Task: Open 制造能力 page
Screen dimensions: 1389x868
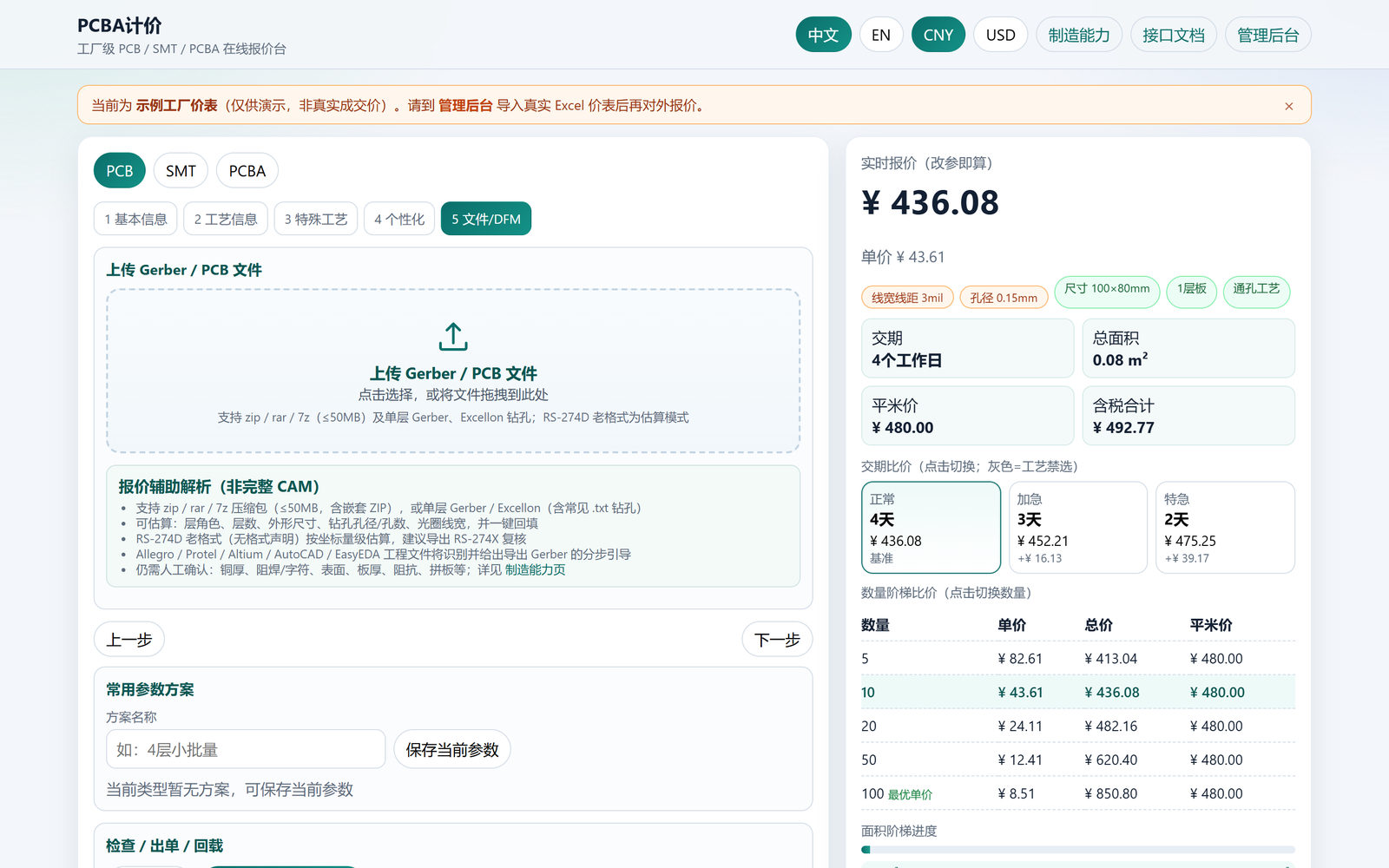Action: pos(1079,35)
